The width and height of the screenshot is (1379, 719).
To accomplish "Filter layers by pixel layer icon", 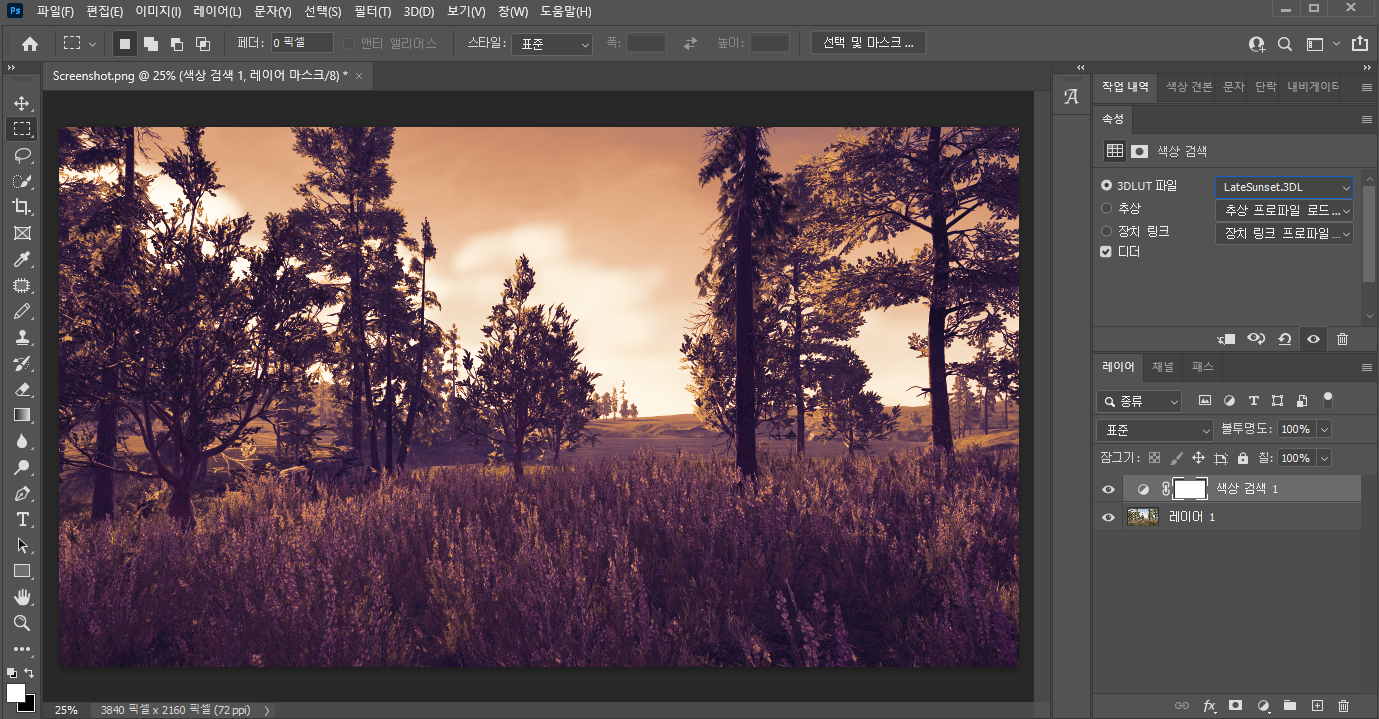I will point(1205,401).
